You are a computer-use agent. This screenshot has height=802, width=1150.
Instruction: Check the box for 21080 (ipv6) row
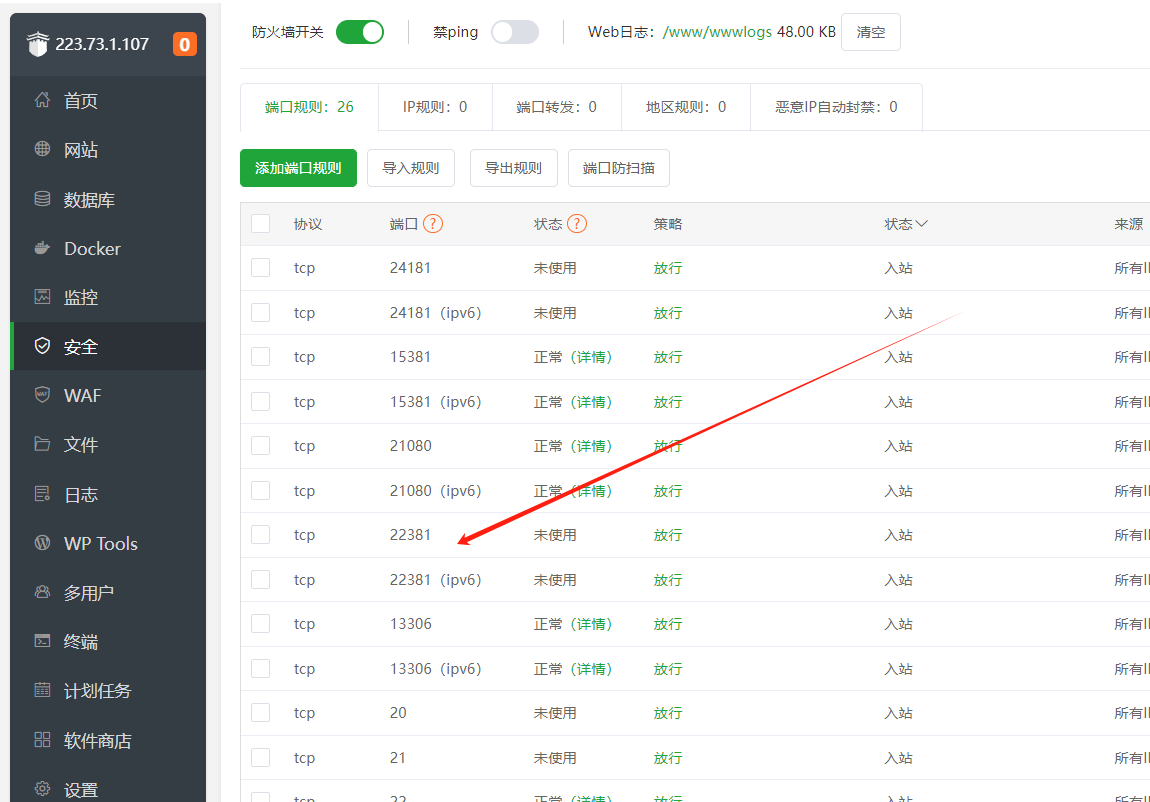click(260, 490)
